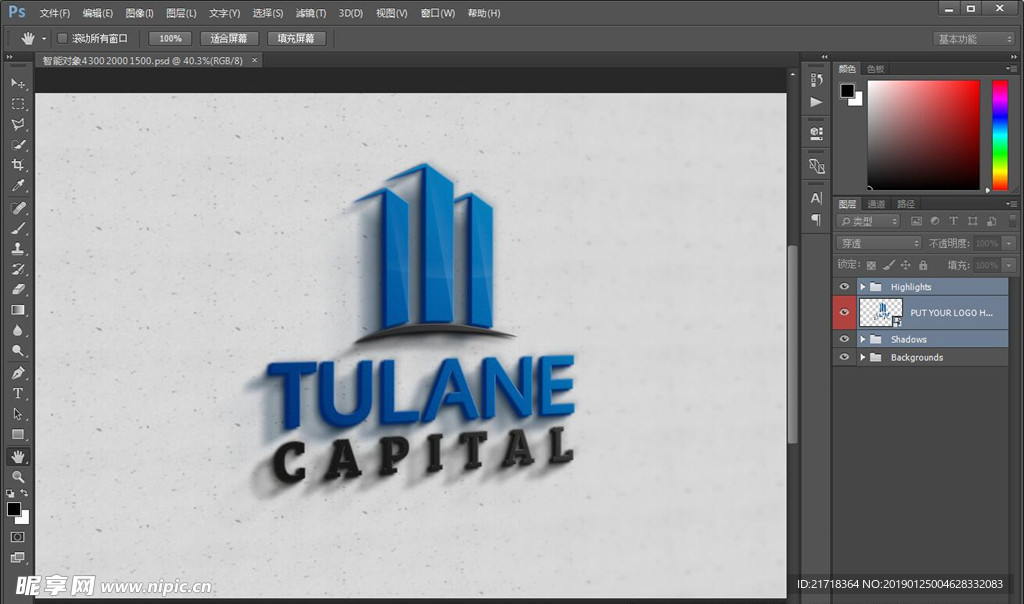Swap foreground and background colors

click(x=24, y=493)
